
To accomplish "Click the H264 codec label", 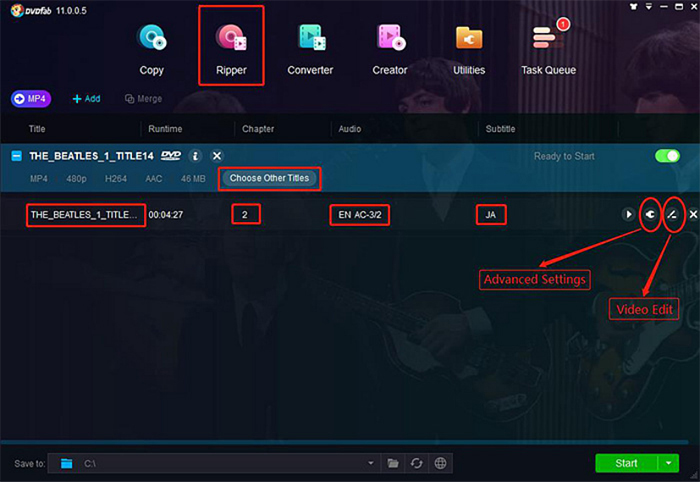I will click(116, 179).
